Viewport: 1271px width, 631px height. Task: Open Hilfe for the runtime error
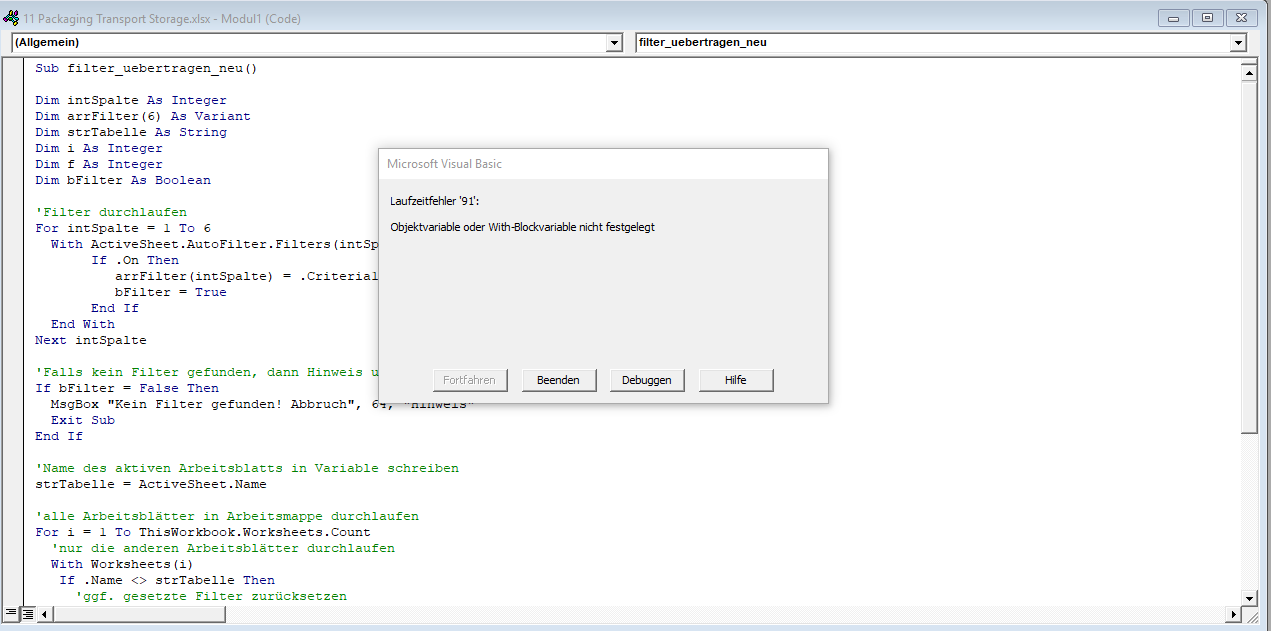[735, 380]
